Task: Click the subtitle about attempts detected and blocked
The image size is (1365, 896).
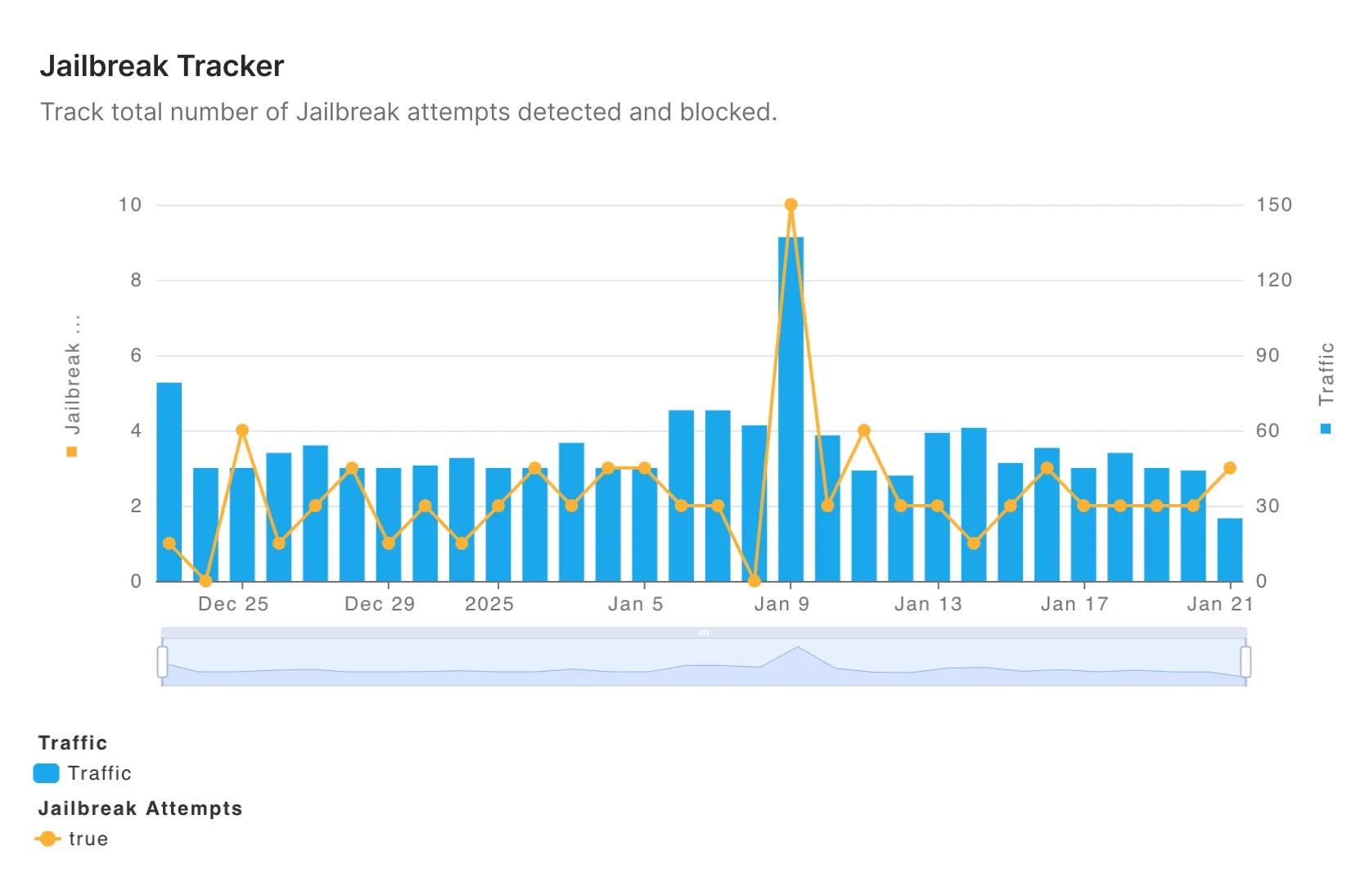Action: point(408,111)
